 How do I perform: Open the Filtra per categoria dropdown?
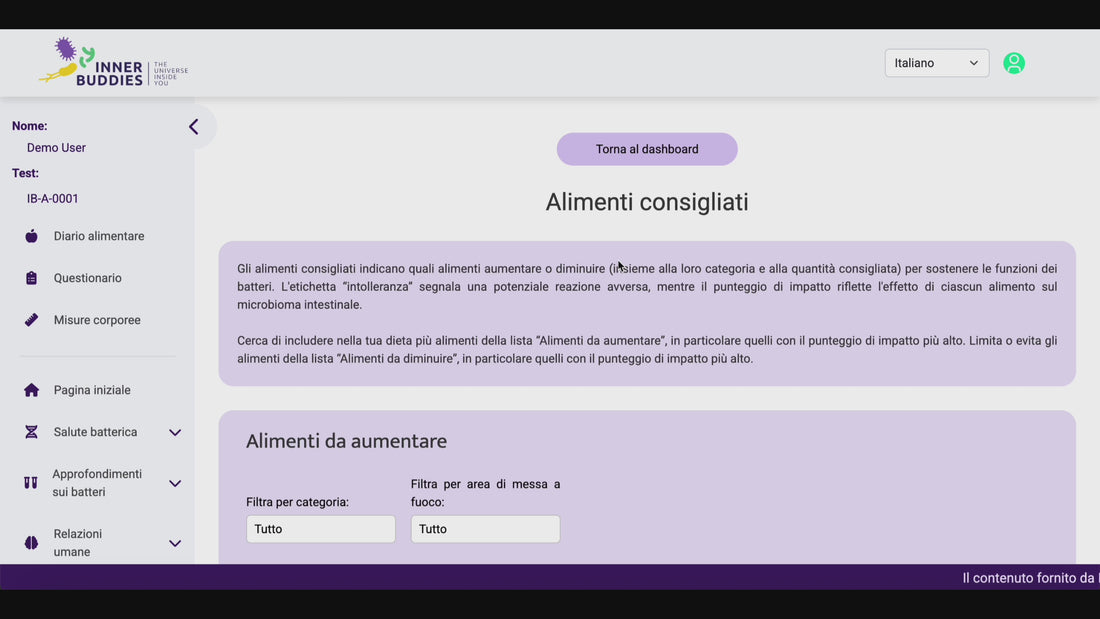click(x=320, y=529)
